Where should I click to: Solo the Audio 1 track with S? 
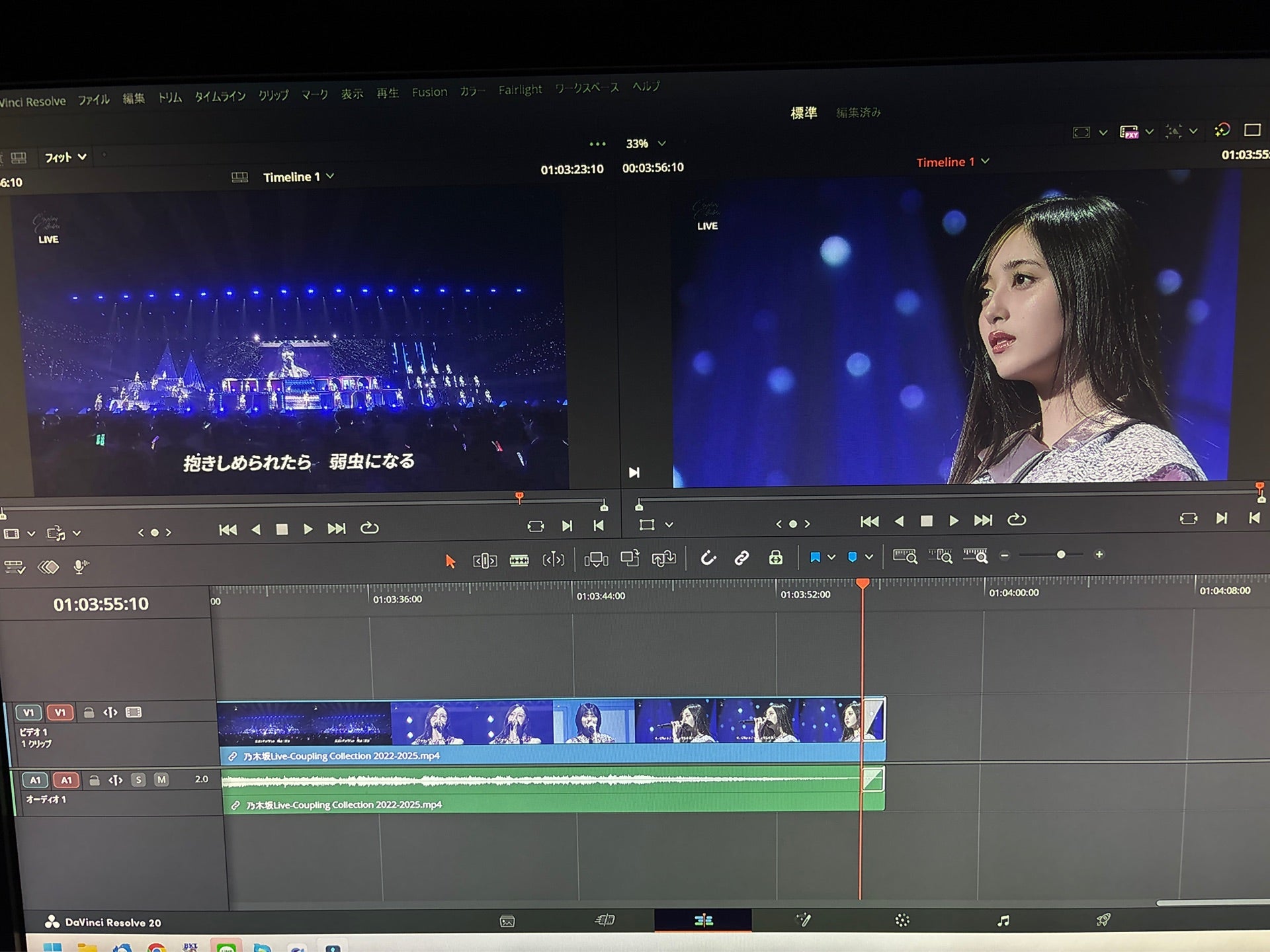coord(138,779)
